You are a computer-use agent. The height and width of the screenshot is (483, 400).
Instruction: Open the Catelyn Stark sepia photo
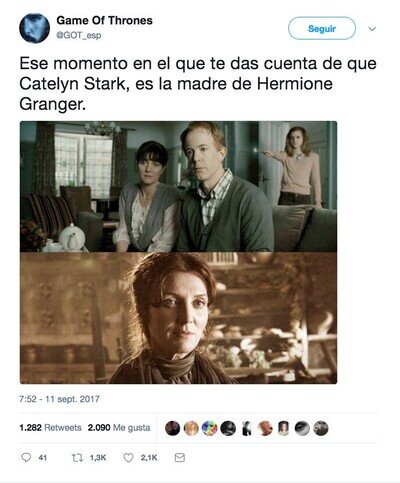tap(178, 318)
